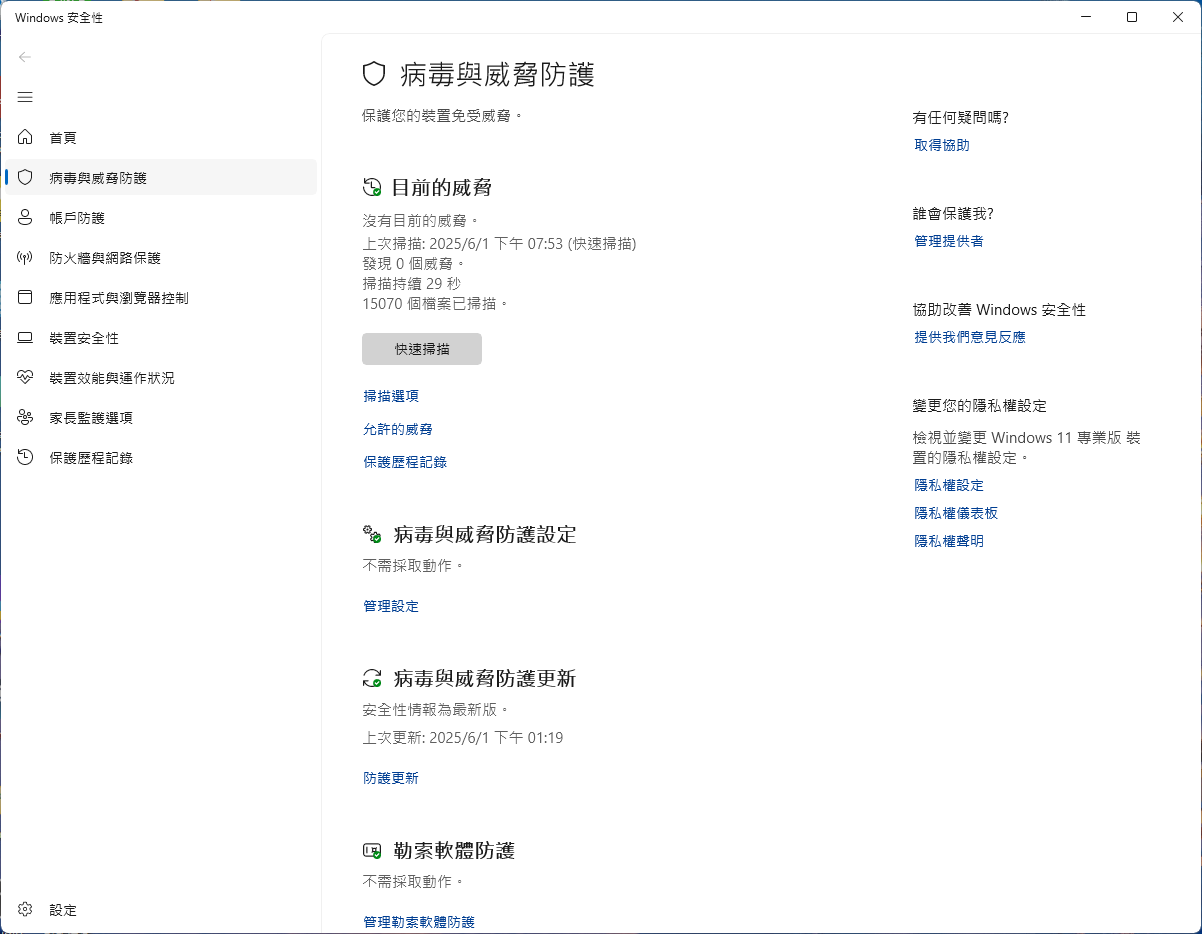Open the 允許的威脅 link

click(398, 429)
